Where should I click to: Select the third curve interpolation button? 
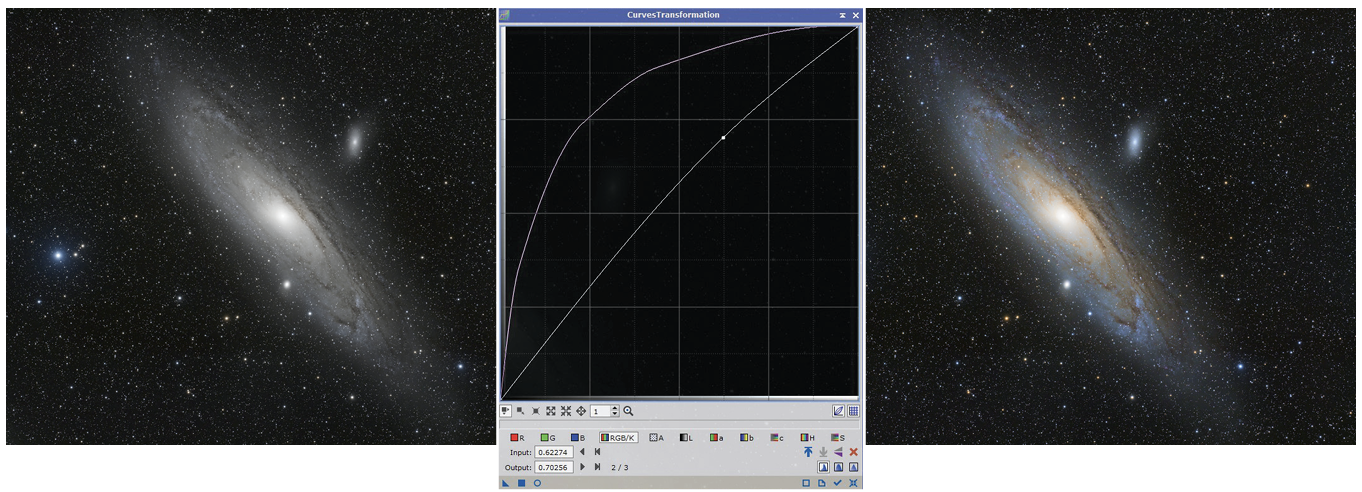[853, 467]
